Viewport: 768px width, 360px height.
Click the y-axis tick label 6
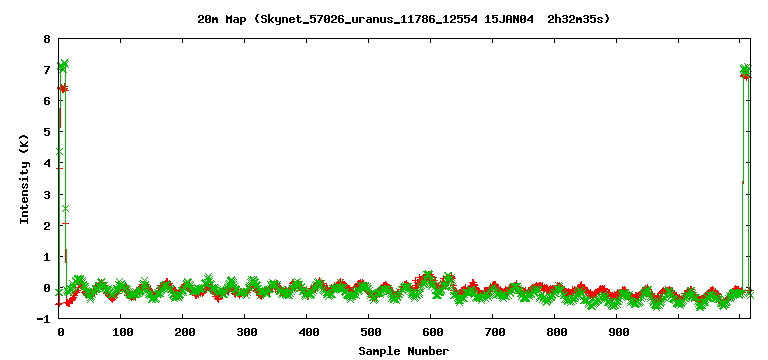point(47,101)
